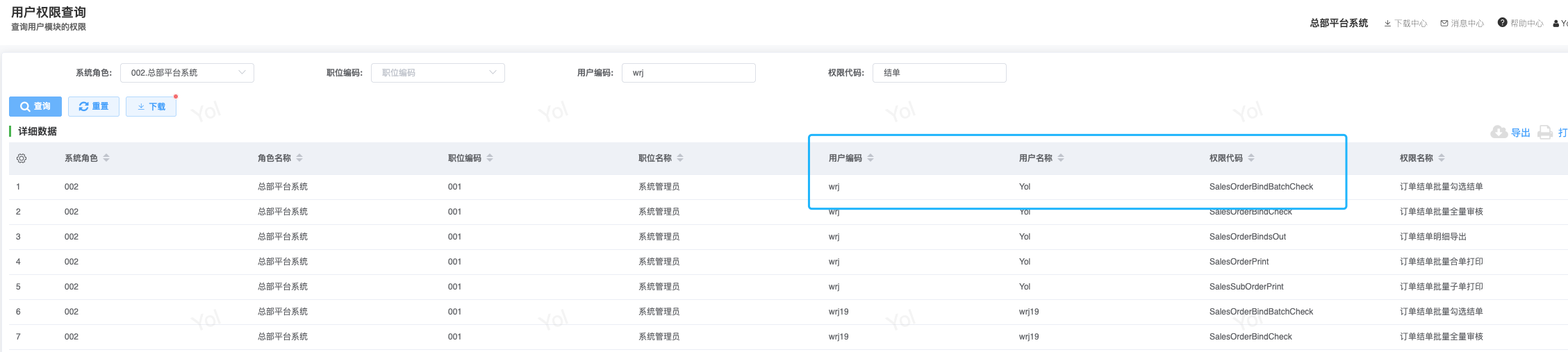Click 系统角色 002 in row 1
Viewport: 1568px width, 352px height.
pyautogui.click(x=72, y=187)
